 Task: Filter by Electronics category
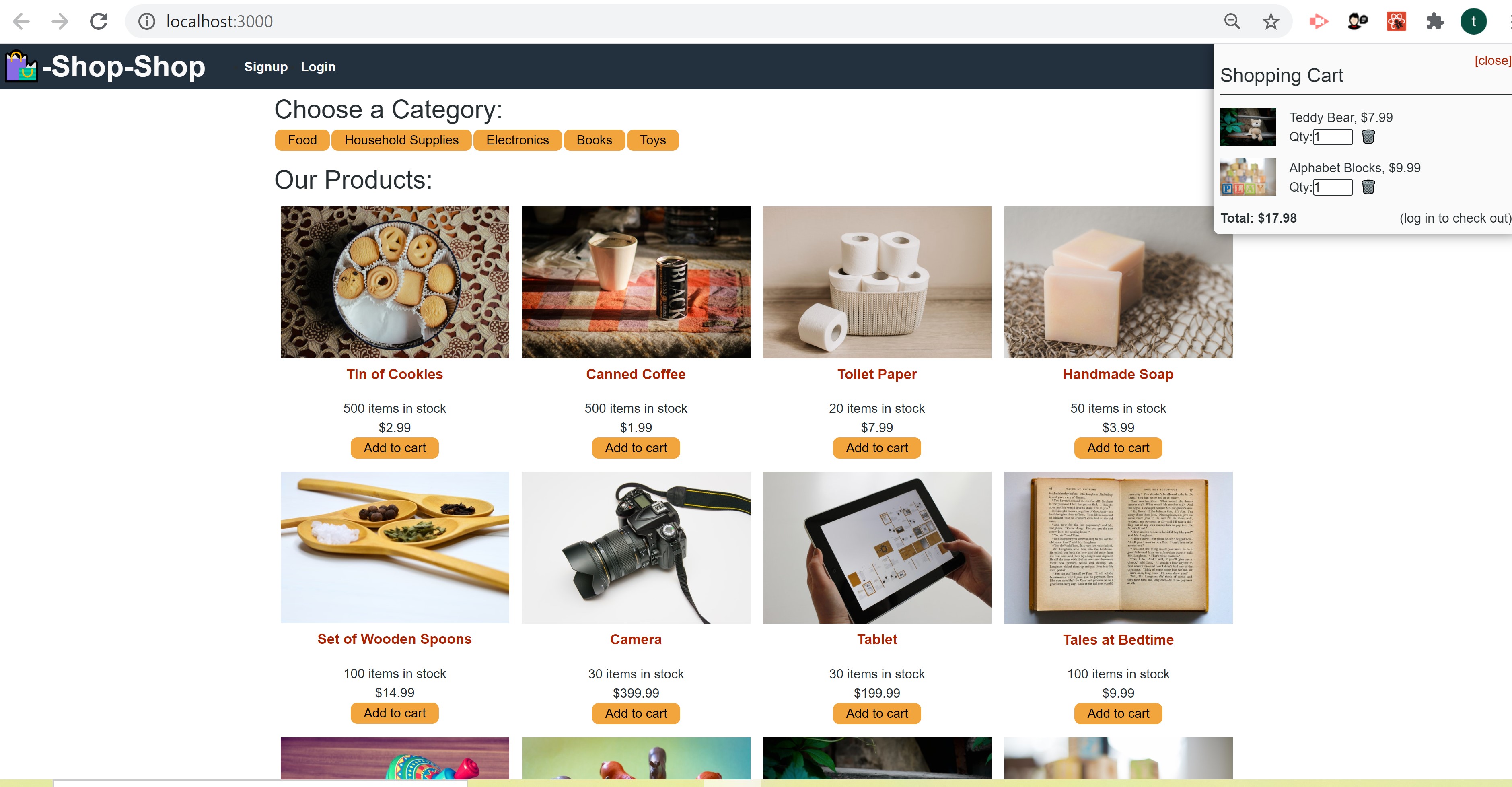pyautogui.click(x=517, y=140)
